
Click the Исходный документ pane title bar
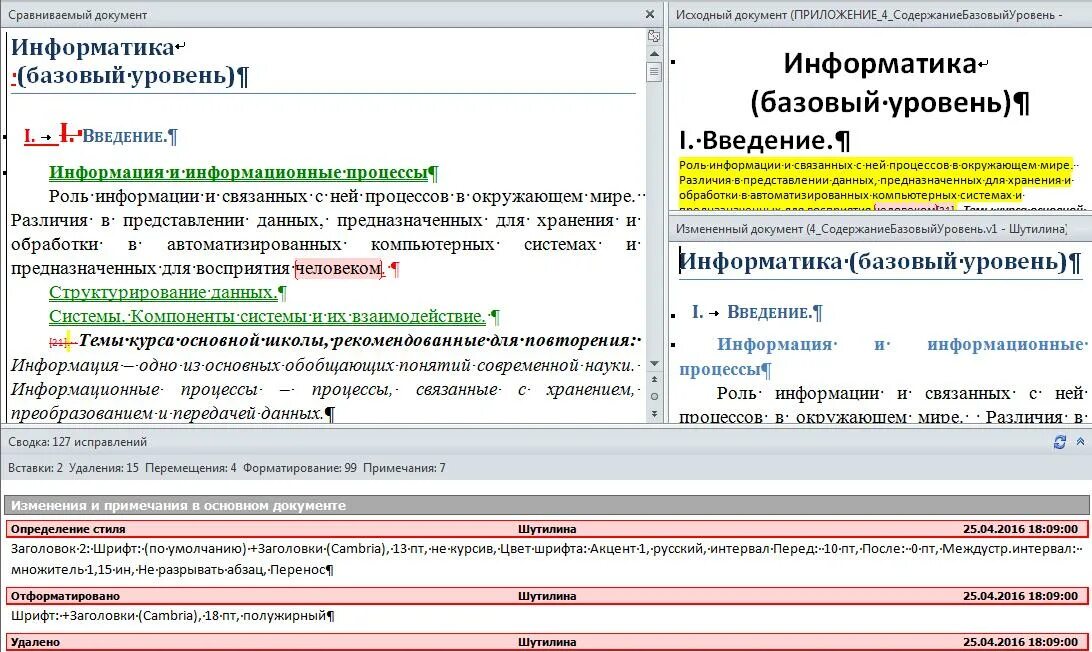point(880,15)
